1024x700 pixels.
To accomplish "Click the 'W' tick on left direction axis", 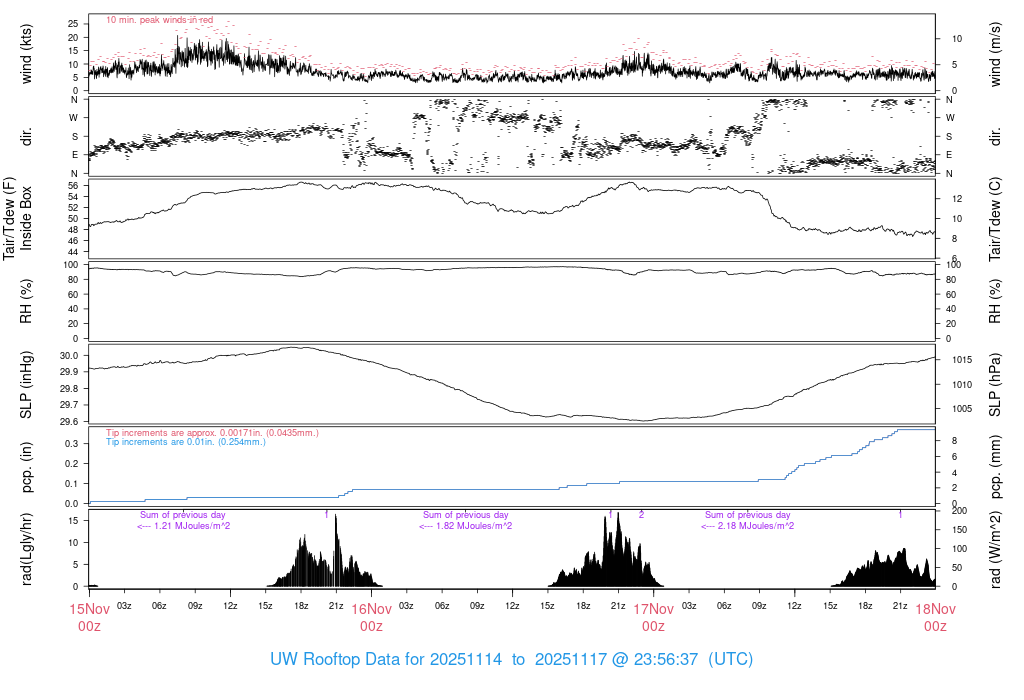I will (74, 118).
